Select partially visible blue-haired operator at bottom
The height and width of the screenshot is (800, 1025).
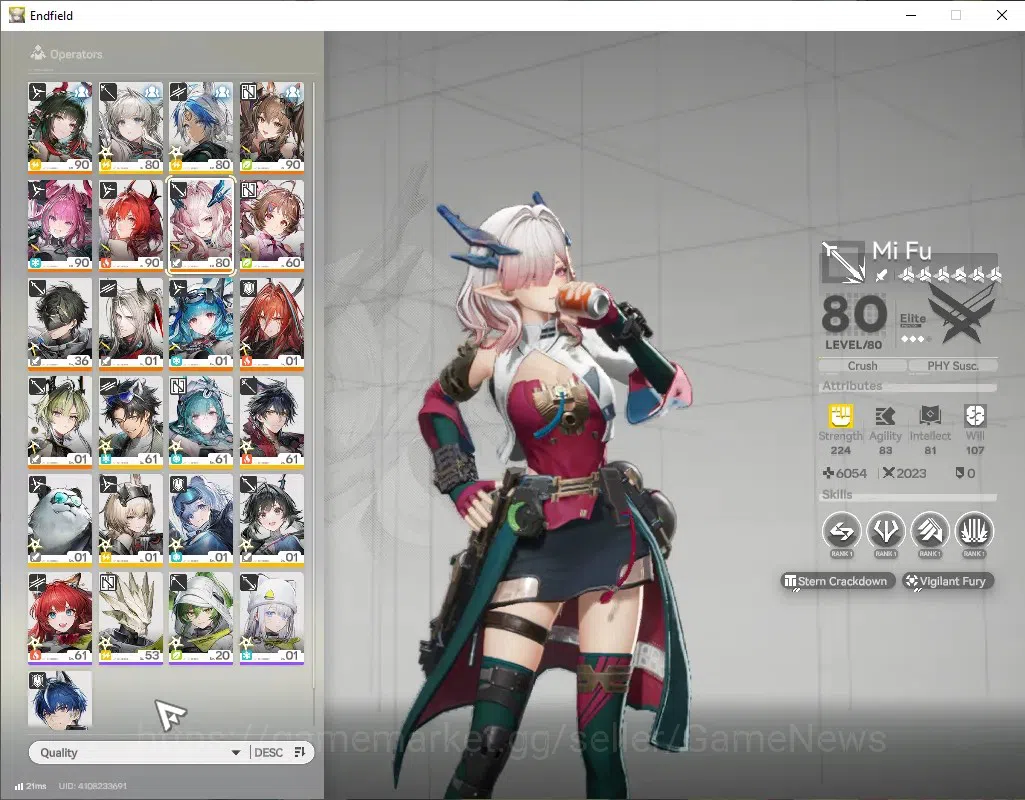tap(59, 699)
